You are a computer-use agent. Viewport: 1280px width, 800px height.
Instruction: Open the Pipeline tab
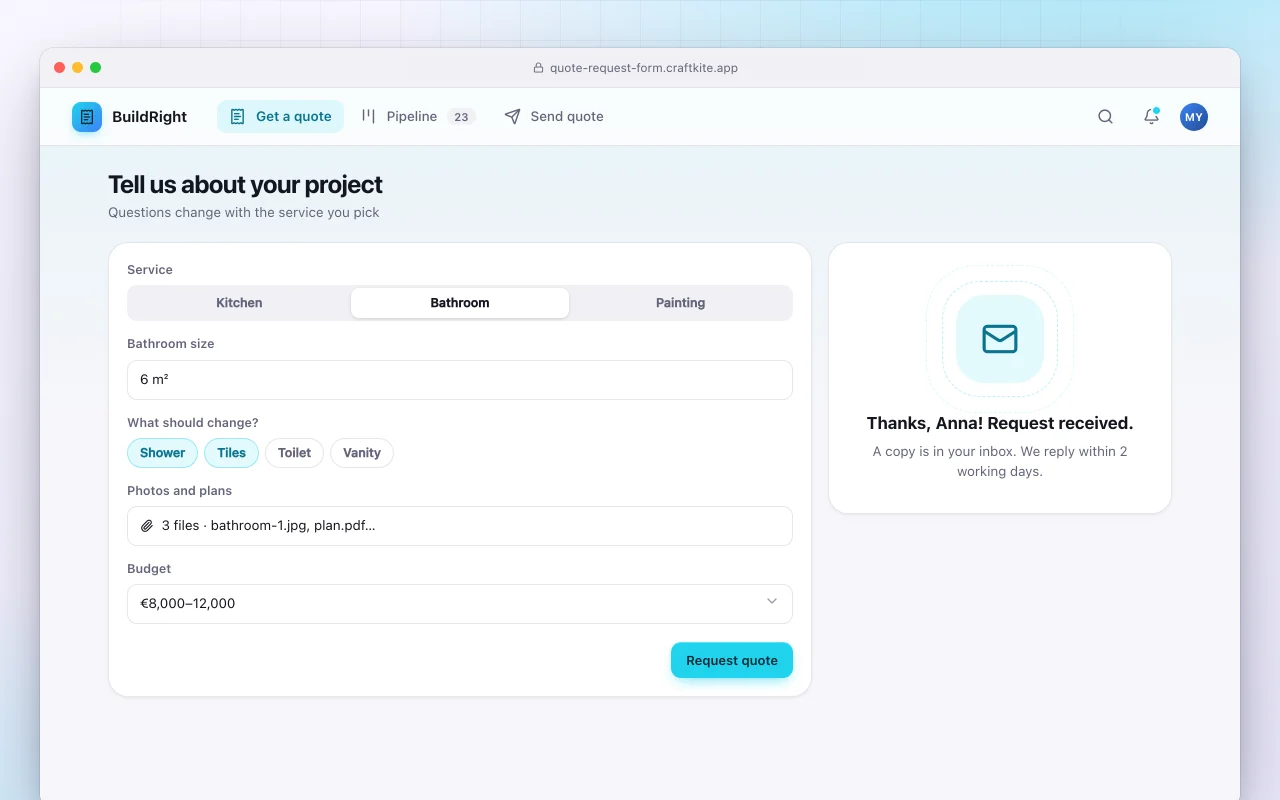417,117
